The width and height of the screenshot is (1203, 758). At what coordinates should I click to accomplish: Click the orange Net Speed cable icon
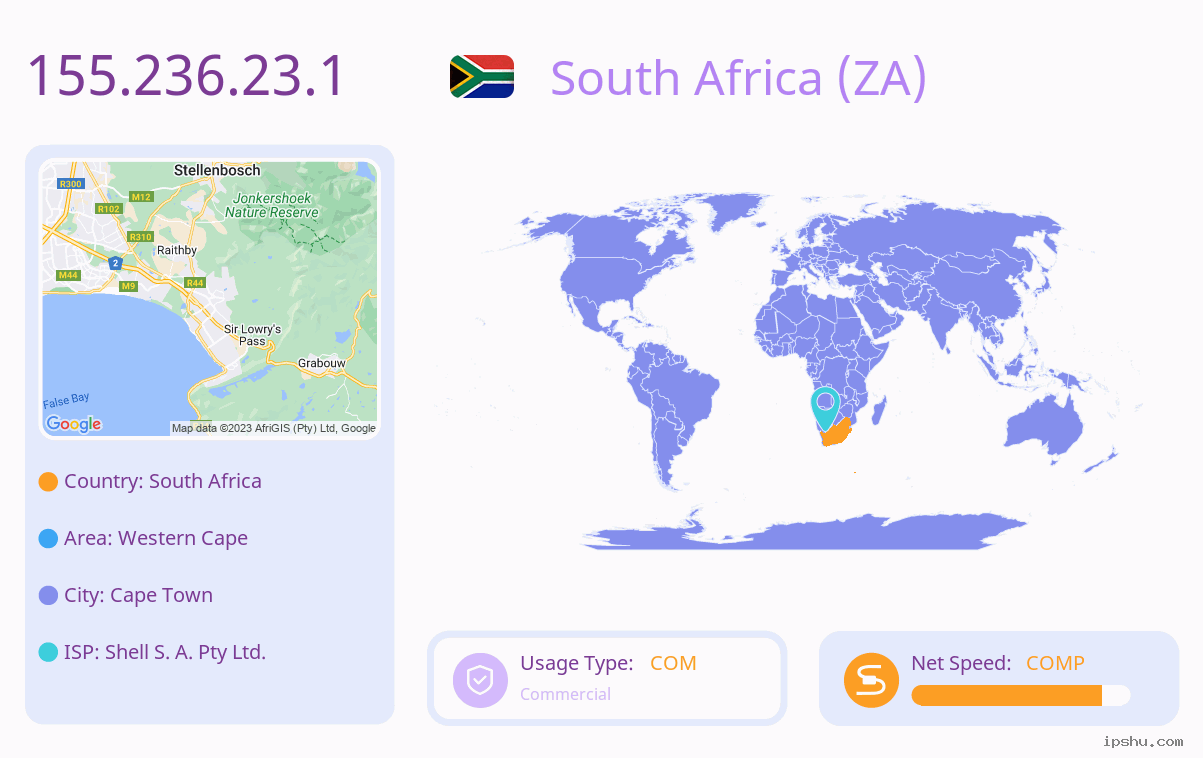pos(871,680)
